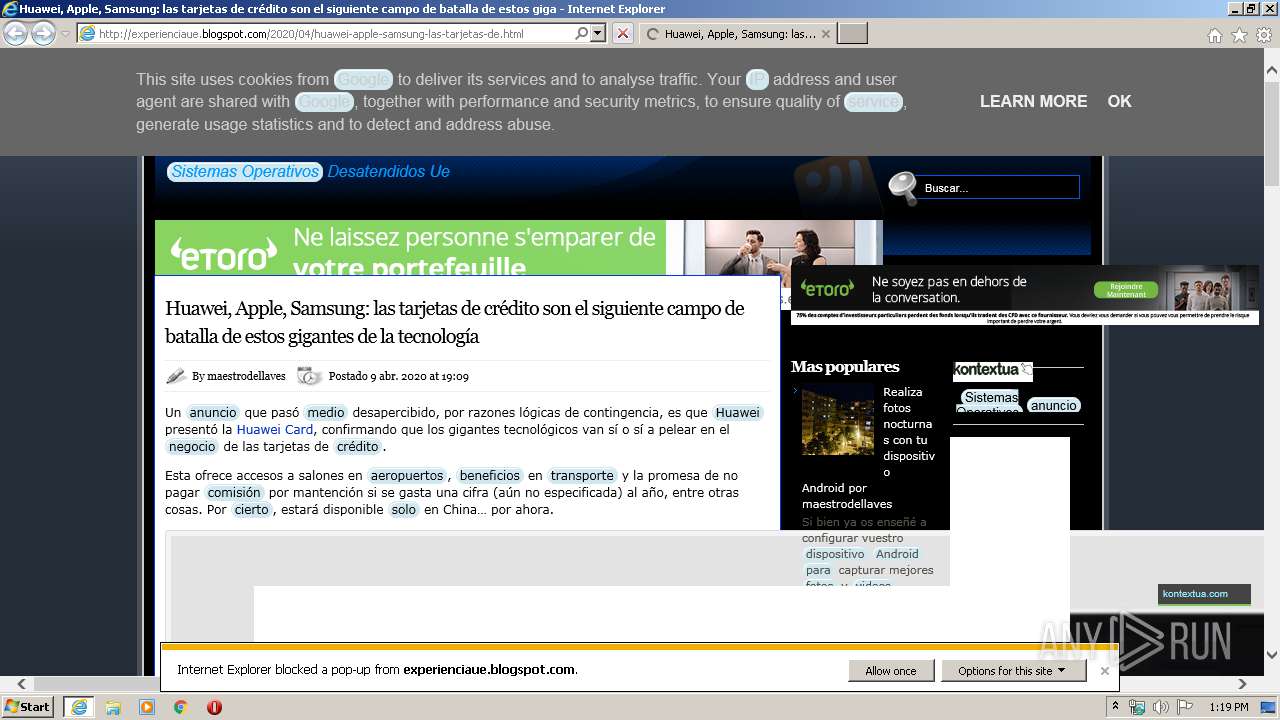Open the Chrome taskbar icon
1280x720 pixels.
coord(181,707)
